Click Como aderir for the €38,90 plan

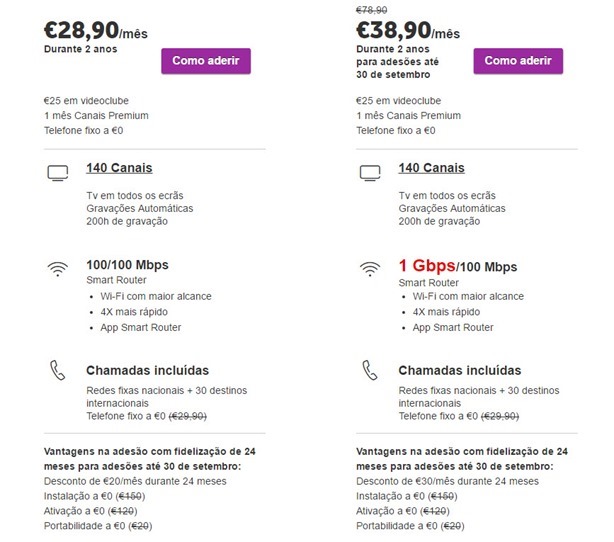(x=517, y=61)
